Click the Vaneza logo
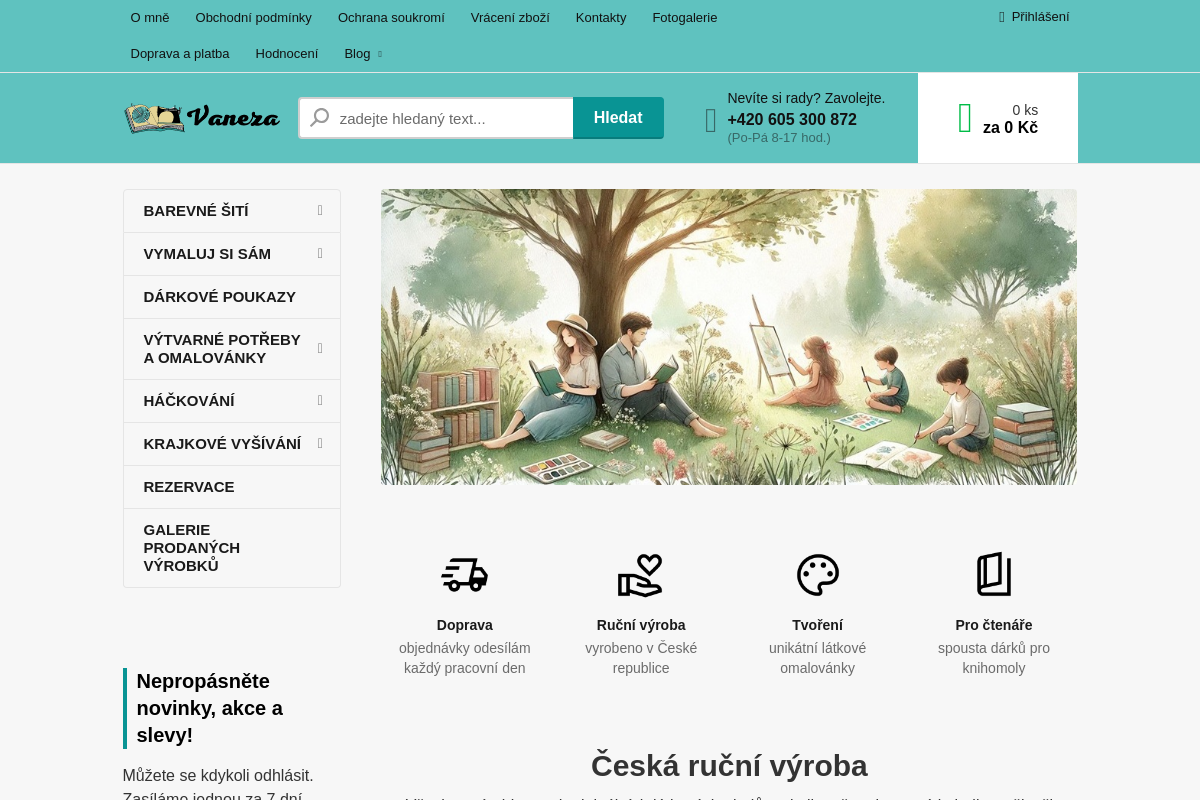1200x800 pixels. 201,118
